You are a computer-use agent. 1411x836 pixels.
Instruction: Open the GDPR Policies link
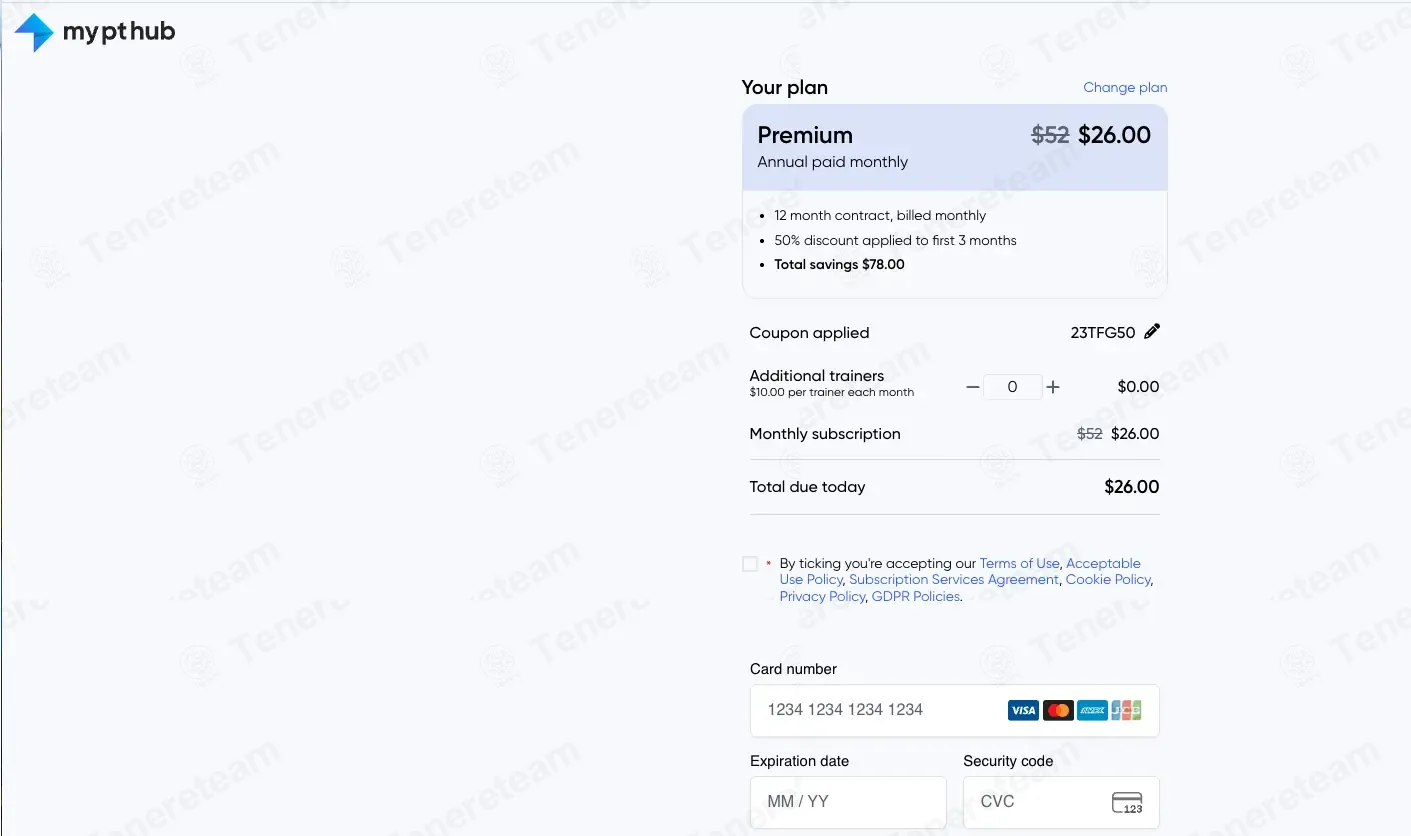(x=916, y=596)
